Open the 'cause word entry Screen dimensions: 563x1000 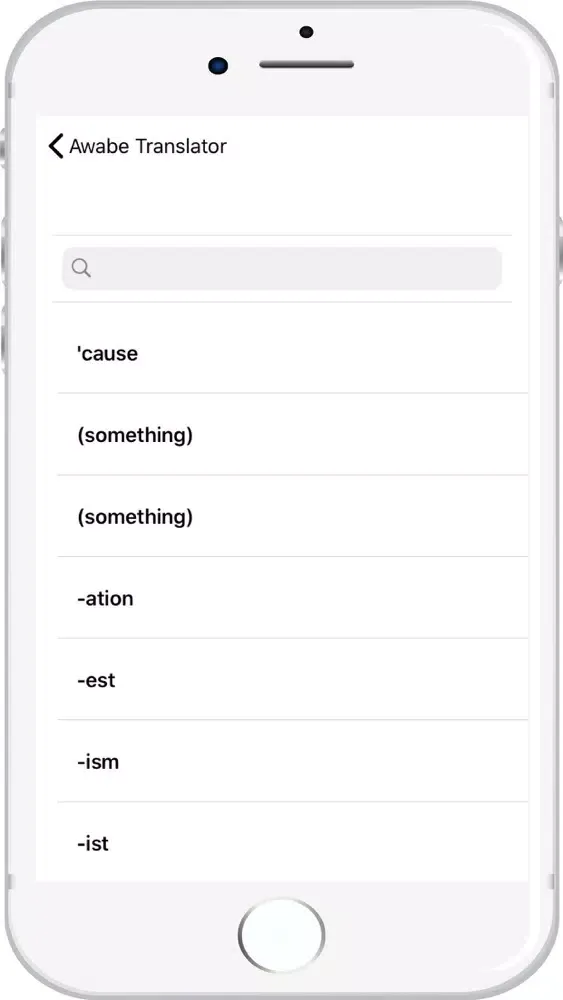tap(293, 353)
